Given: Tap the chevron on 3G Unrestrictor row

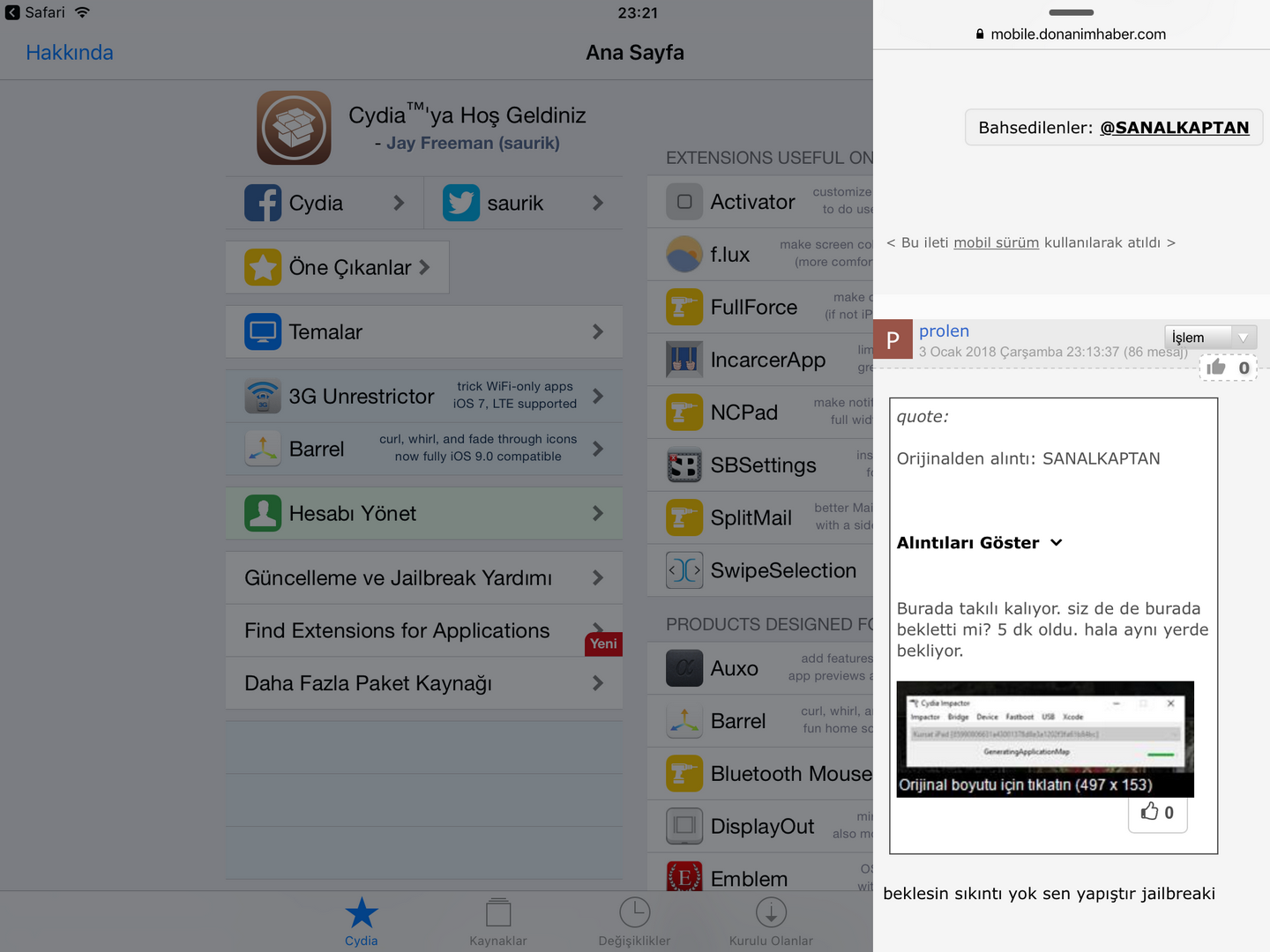Looking at the screenshot, I should 598,396.
